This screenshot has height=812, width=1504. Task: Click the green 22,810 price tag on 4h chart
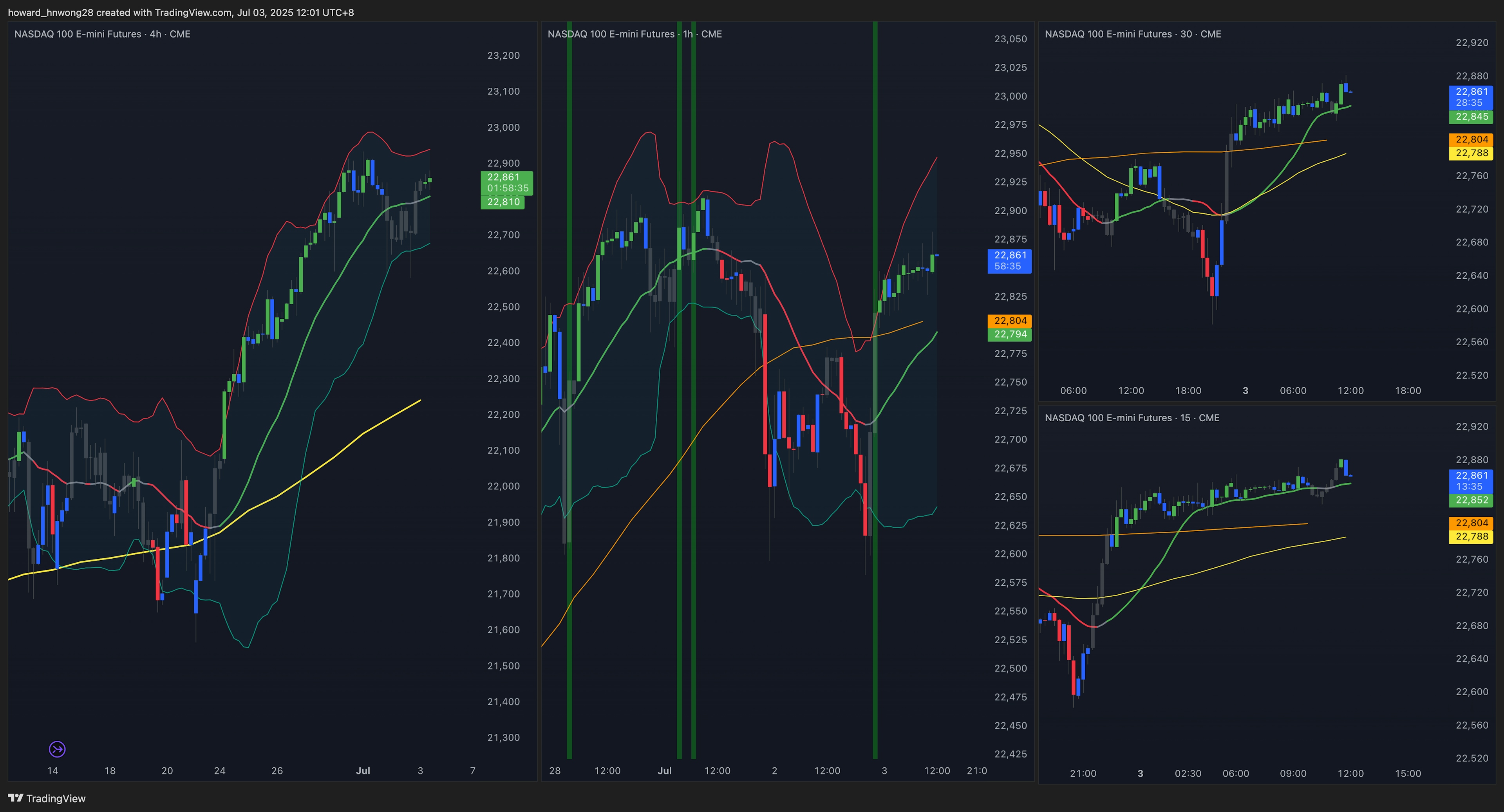[x=503, y=202]
